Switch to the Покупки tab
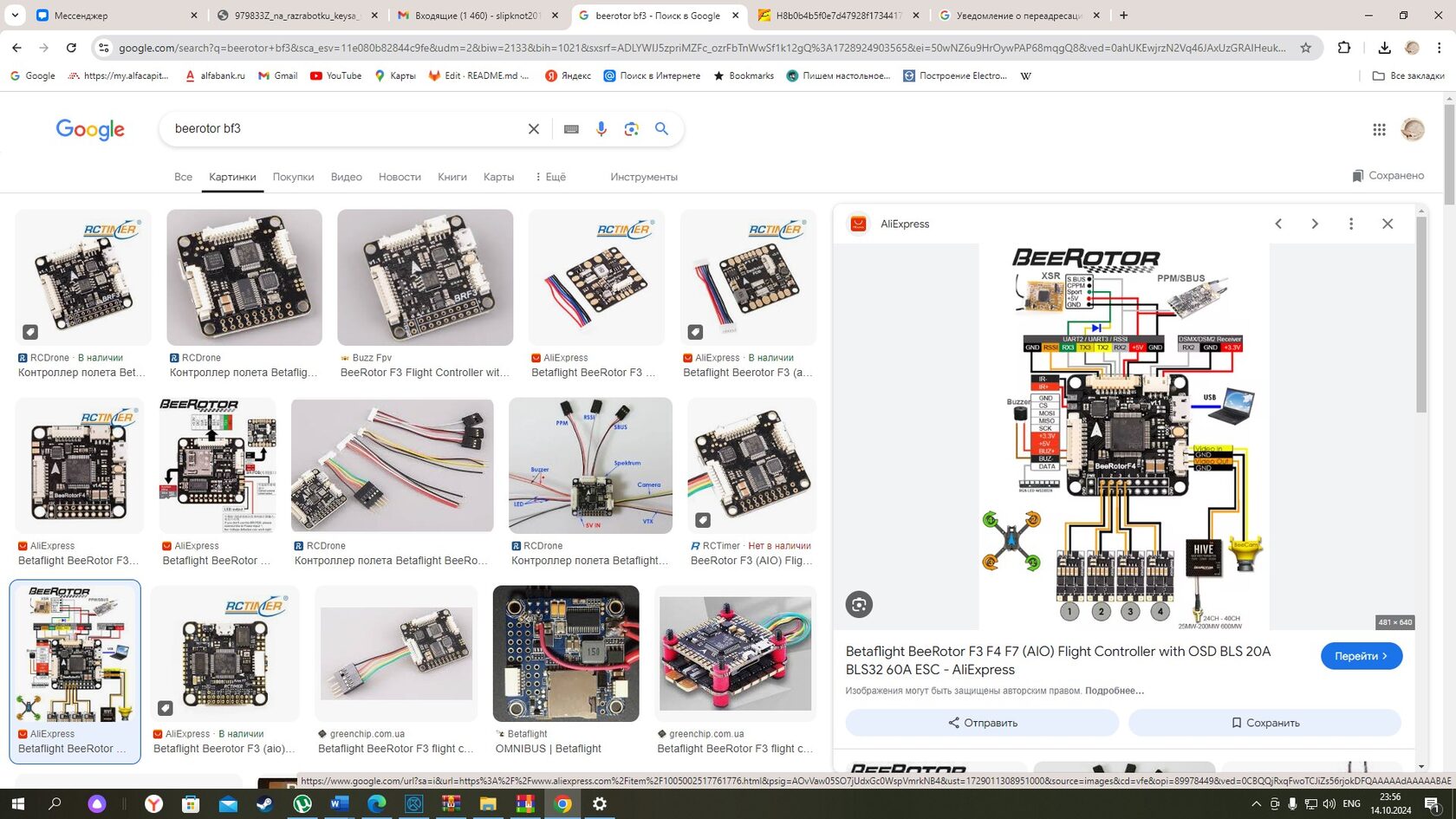 tap(293, 177)
